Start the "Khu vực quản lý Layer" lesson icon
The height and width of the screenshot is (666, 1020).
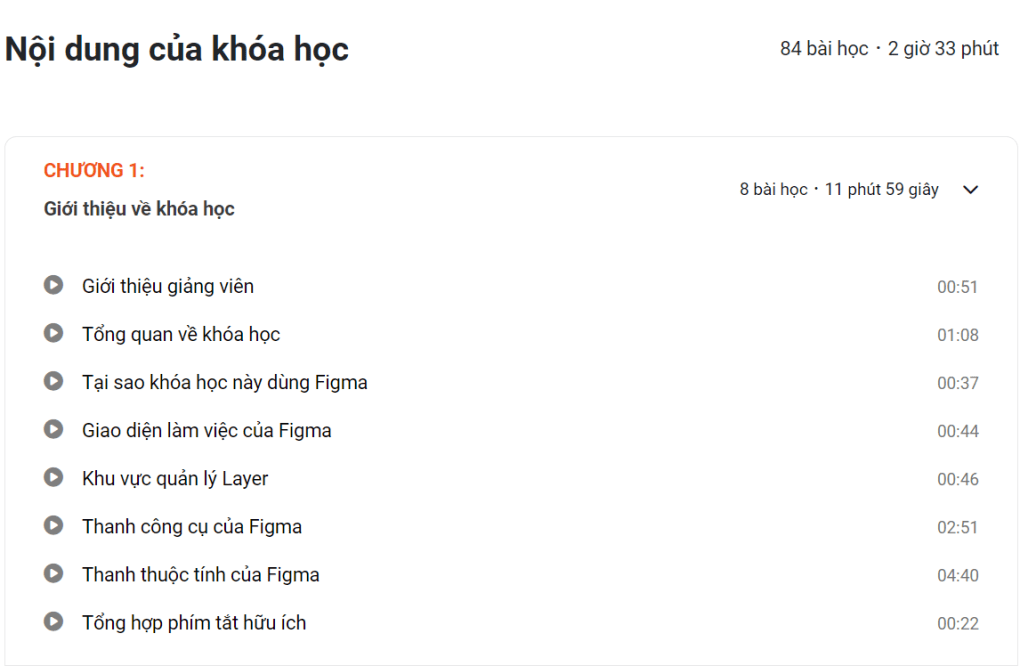click(x=53, y=478)
